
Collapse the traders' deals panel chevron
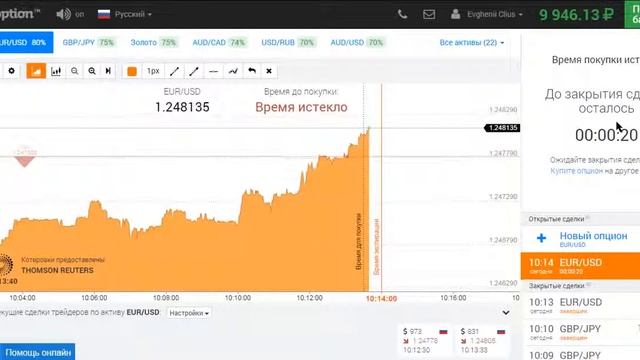[506, 313]
